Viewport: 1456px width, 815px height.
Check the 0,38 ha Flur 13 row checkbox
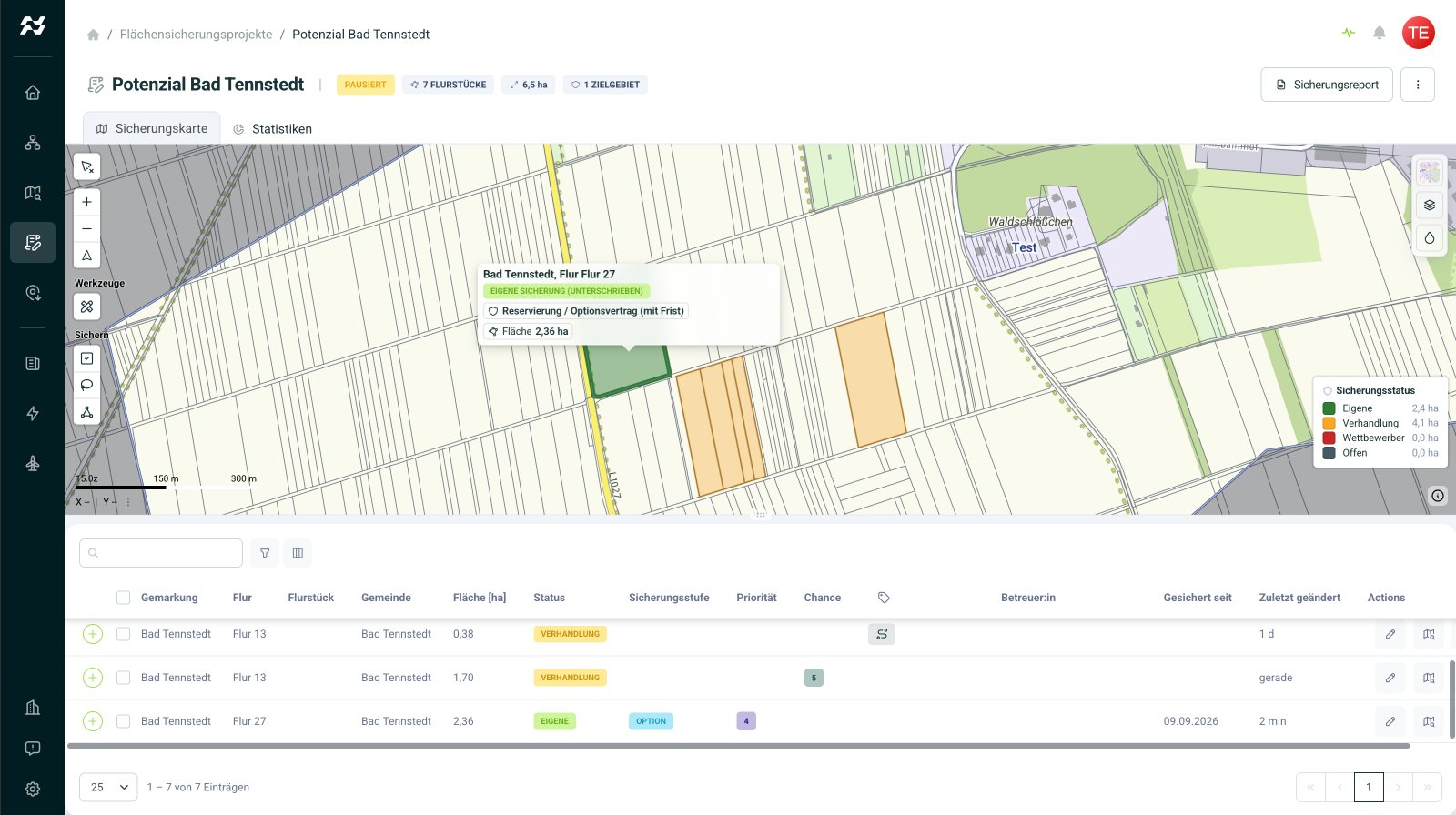(124, 634)
